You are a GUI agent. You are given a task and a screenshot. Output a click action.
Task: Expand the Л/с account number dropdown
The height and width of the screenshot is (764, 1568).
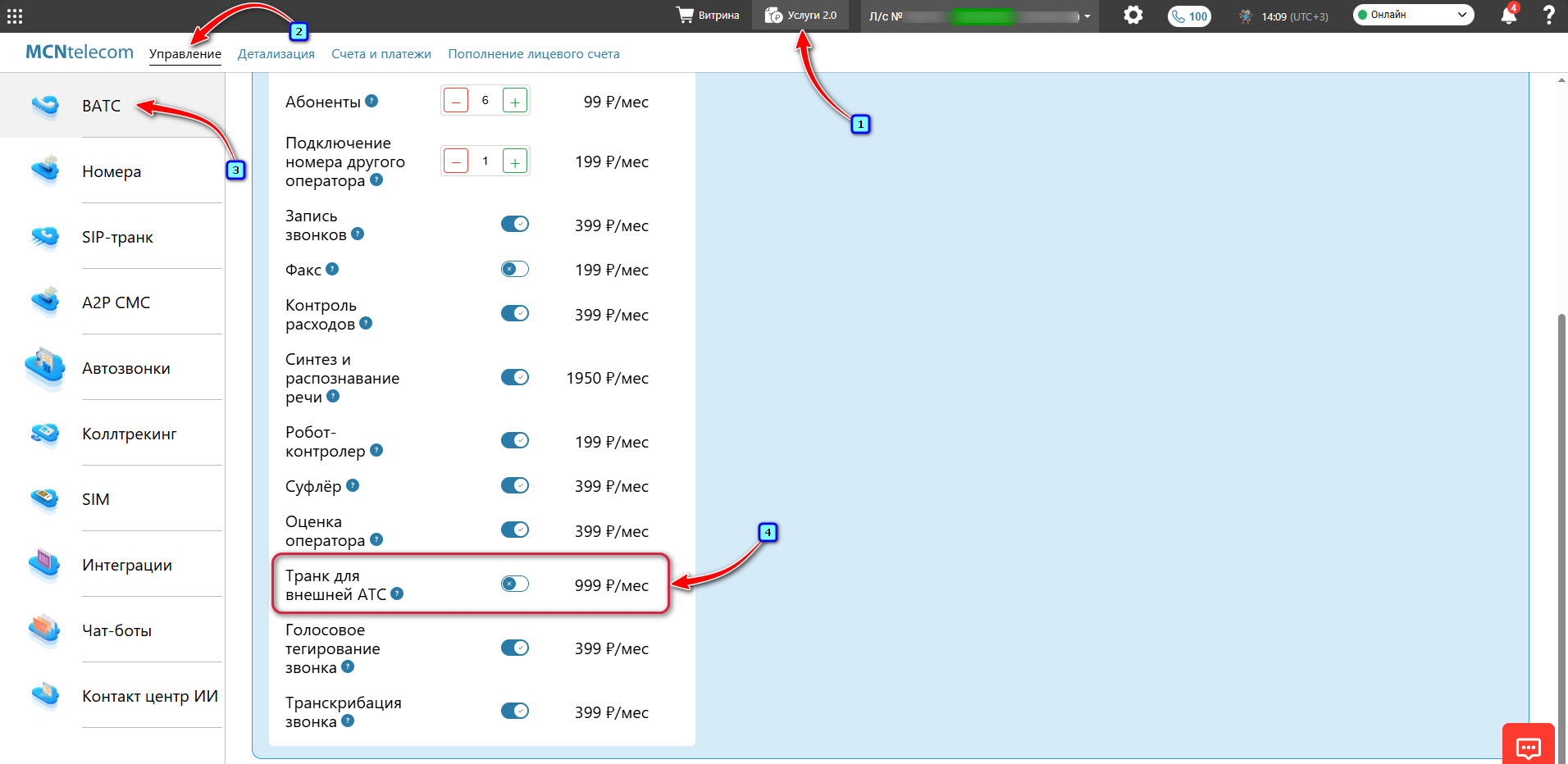(x=1087, y=16)
